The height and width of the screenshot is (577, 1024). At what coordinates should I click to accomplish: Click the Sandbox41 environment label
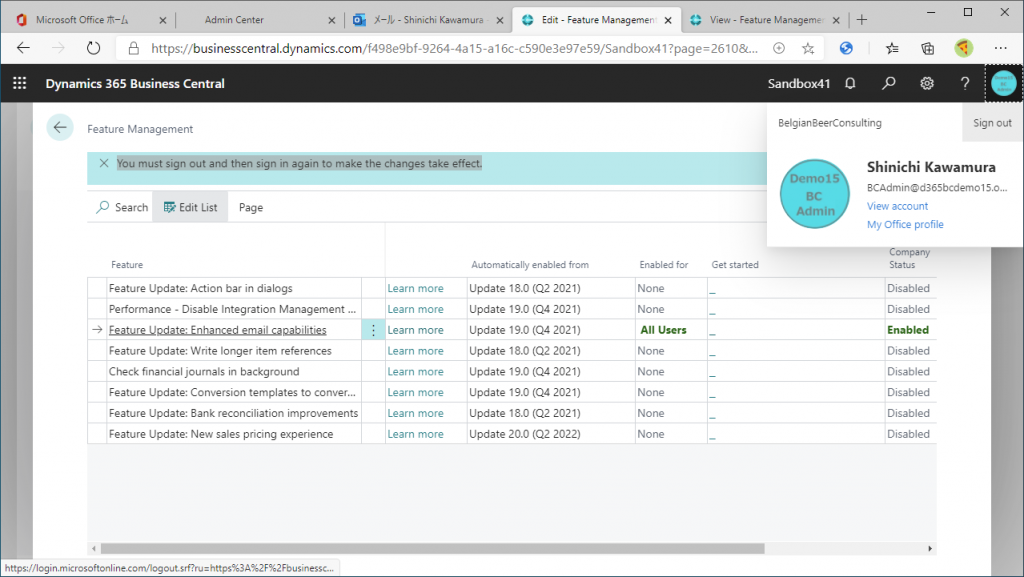tap(799, 84)
